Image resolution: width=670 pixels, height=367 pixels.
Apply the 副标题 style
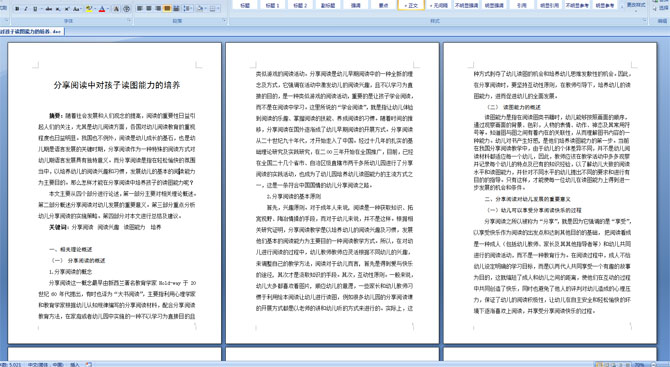[328, 5]
